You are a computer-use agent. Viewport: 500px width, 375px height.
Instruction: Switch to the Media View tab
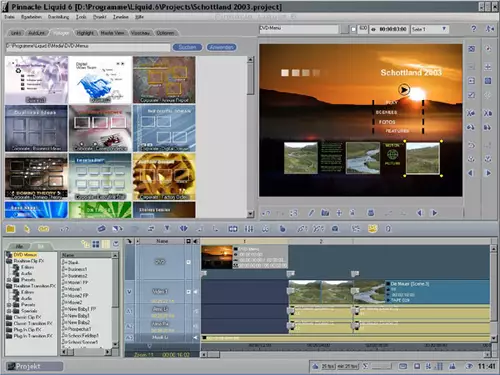[x=112, y=33]
